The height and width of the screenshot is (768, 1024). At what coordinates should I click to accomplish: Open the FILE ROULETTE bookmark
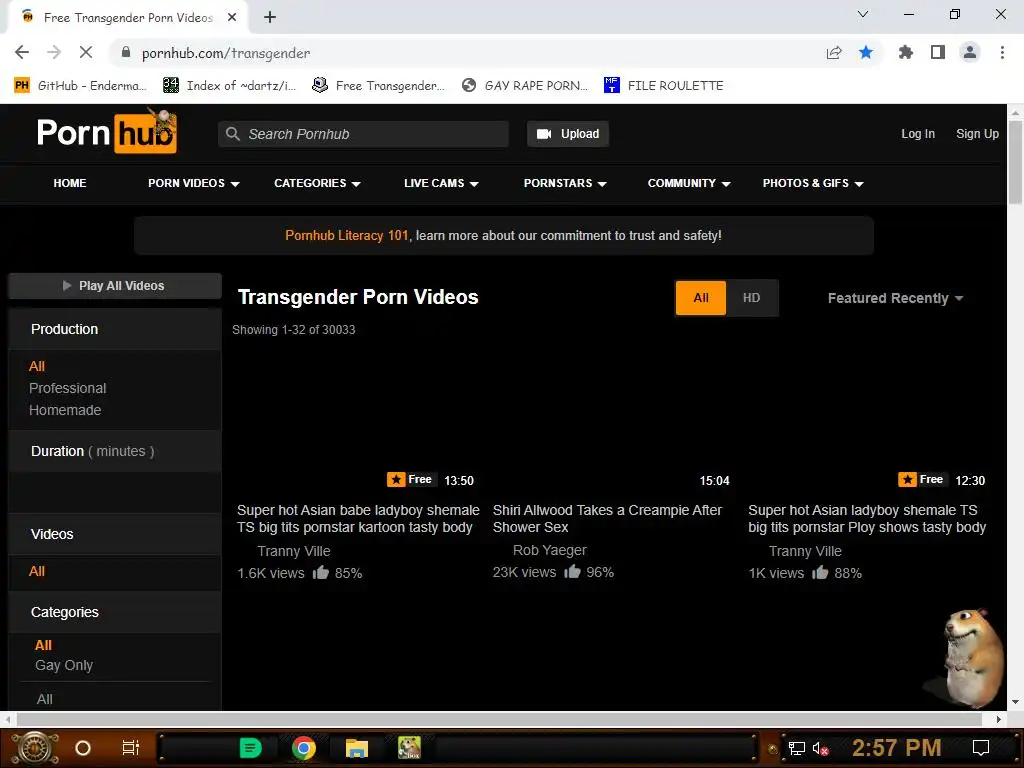point(664,86)
